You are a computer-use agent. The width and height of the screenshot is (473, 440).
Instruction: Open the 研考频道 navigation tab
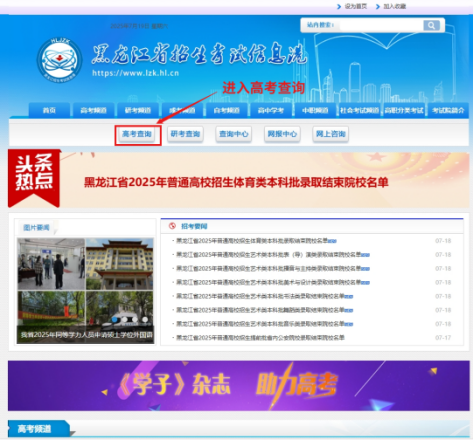[x=138, y=110]
